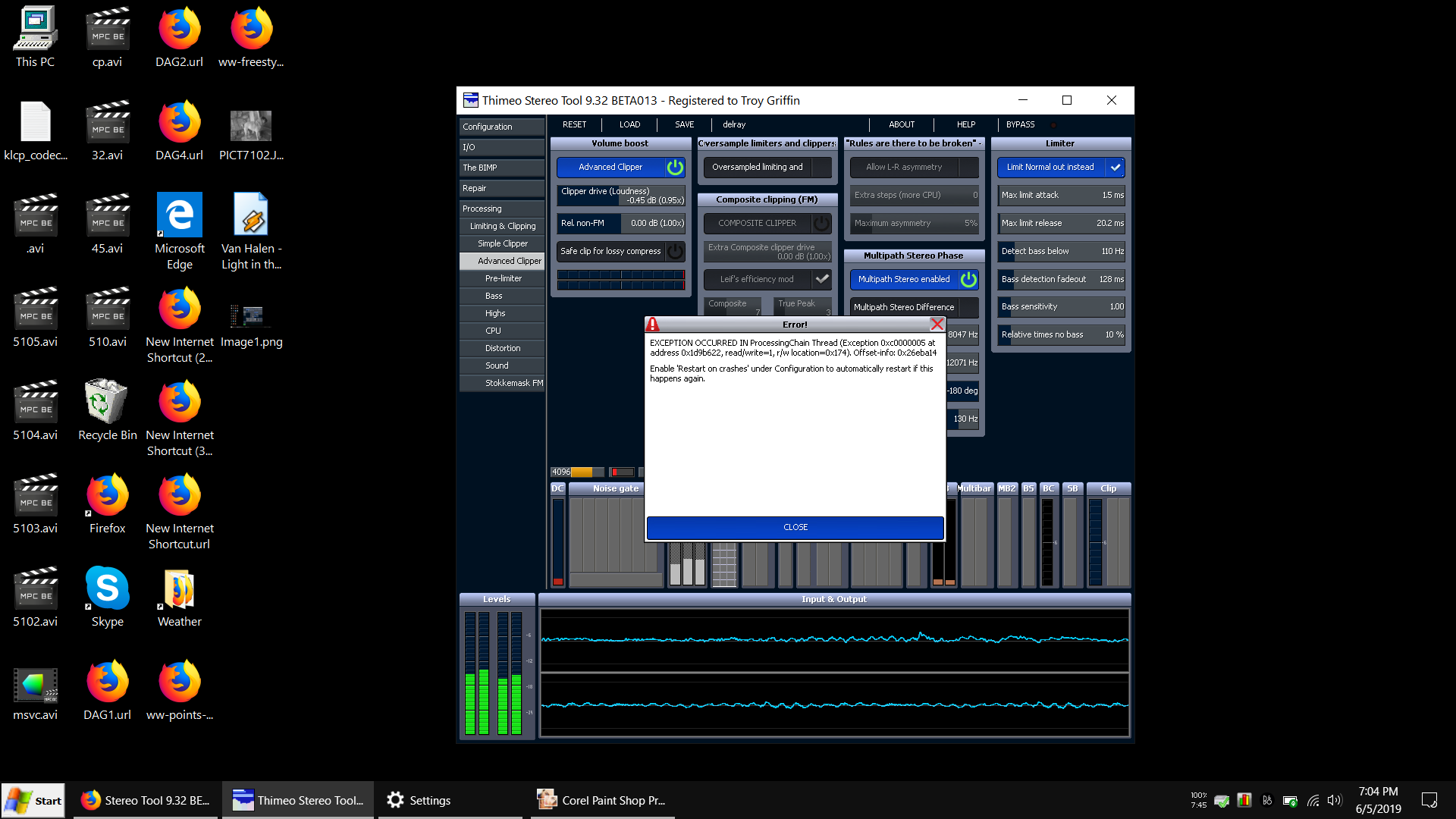1456x819 pixels.
Task: Open the ABOUT menu item
Action: (x=902, y=124)
